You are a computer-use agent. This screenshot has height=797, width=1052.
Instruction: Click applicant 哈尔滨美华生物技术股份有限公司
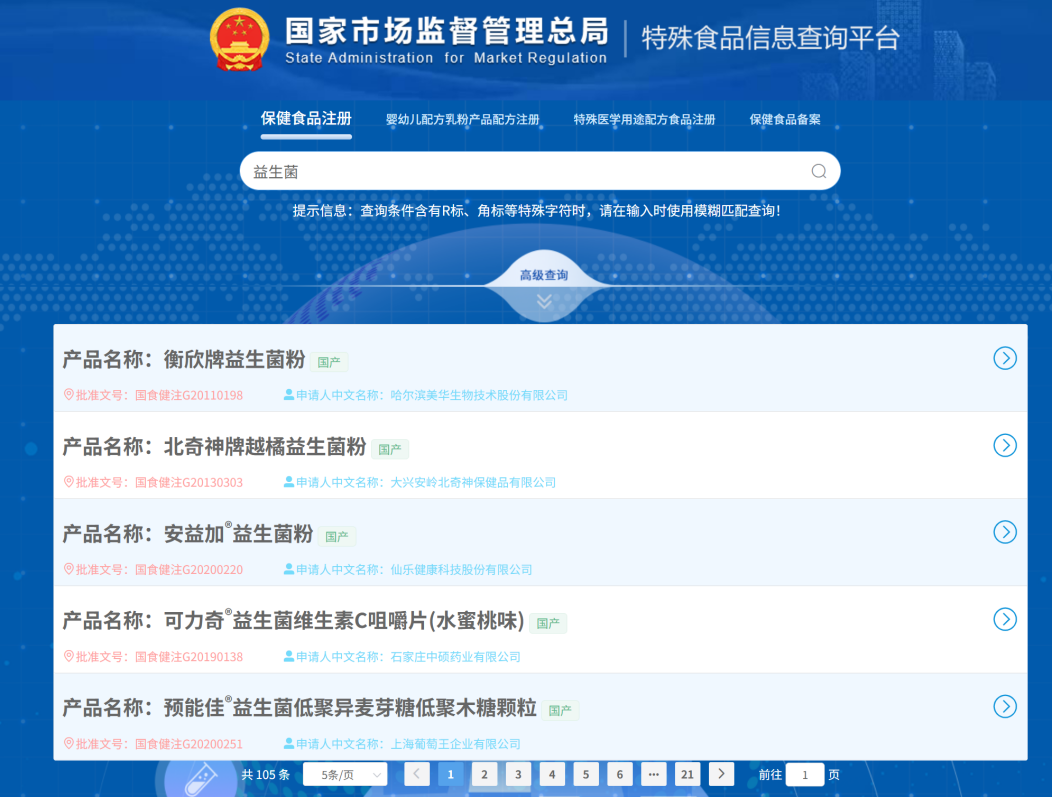(479, 395)
